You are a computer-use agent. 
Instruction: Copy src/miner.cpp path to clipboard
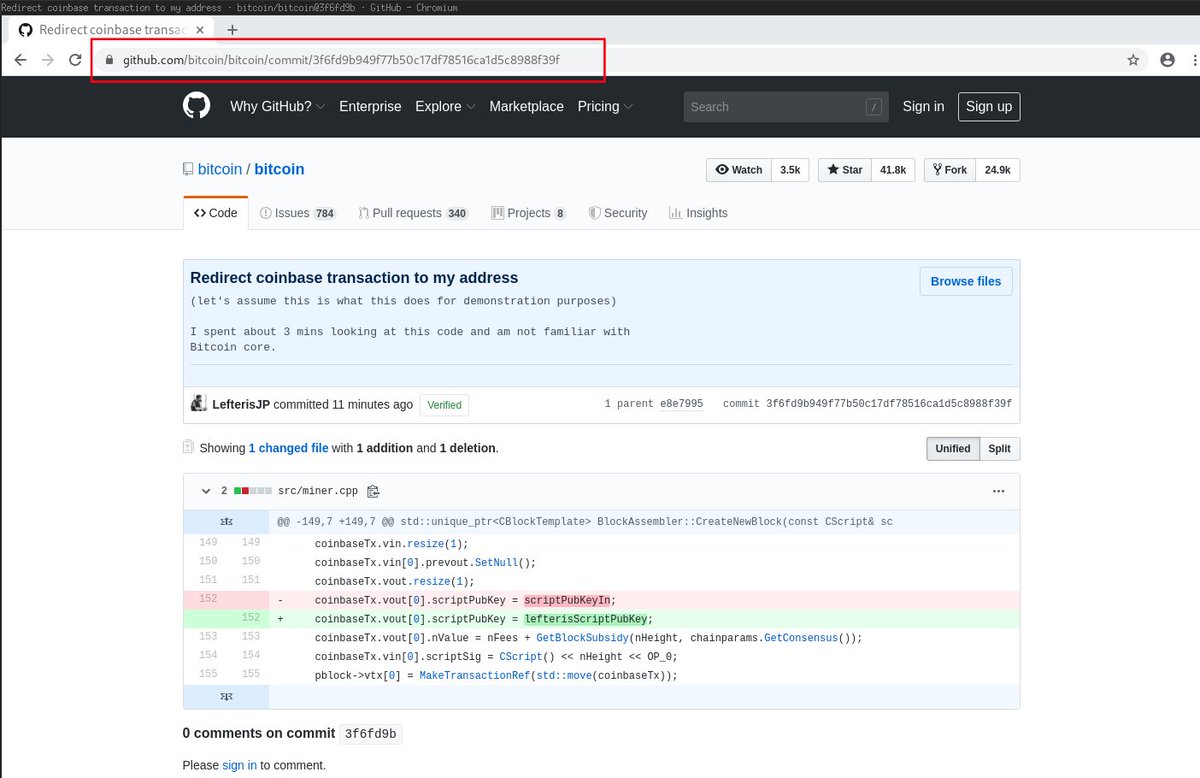[373, 491]
